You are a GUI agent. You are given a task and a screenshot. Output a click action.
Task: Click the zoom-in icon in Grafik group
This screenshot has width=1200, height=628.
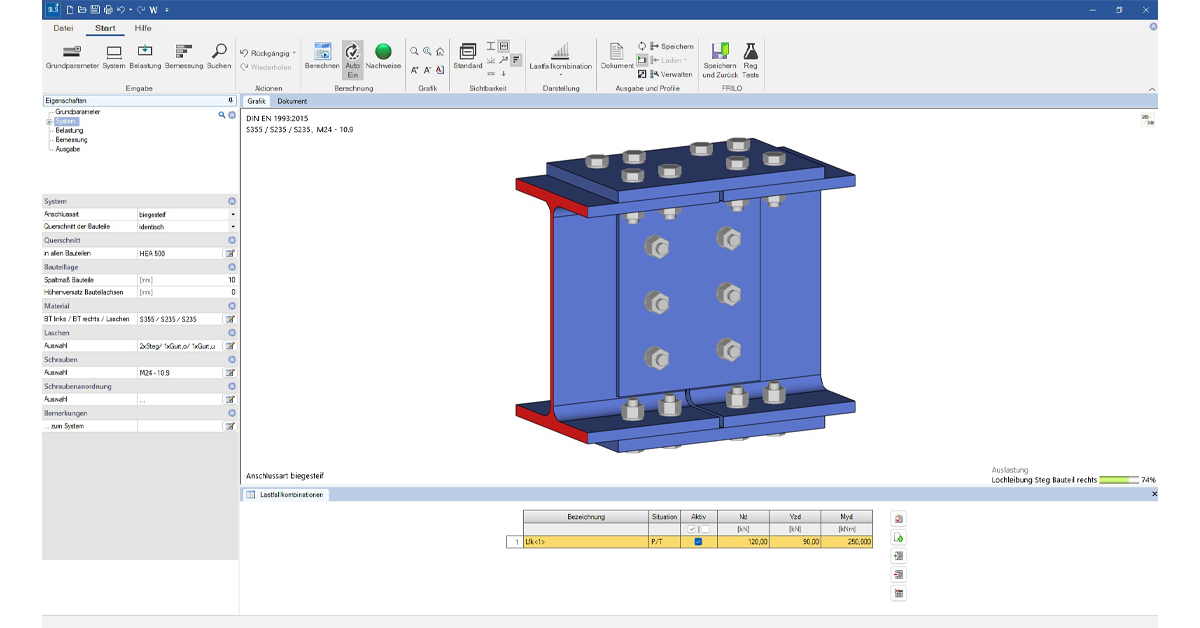tap(427, 51)
